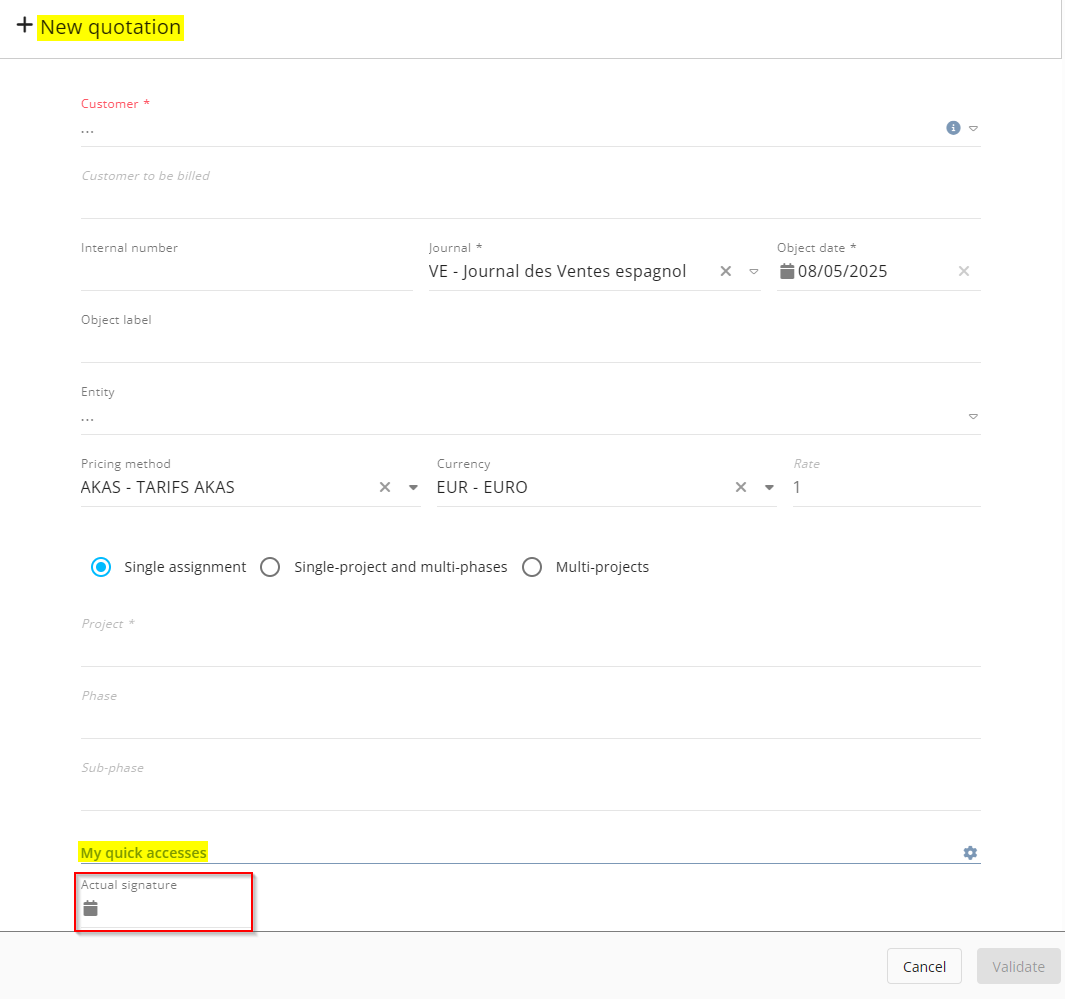Click the Validate button

(1018, 966)
